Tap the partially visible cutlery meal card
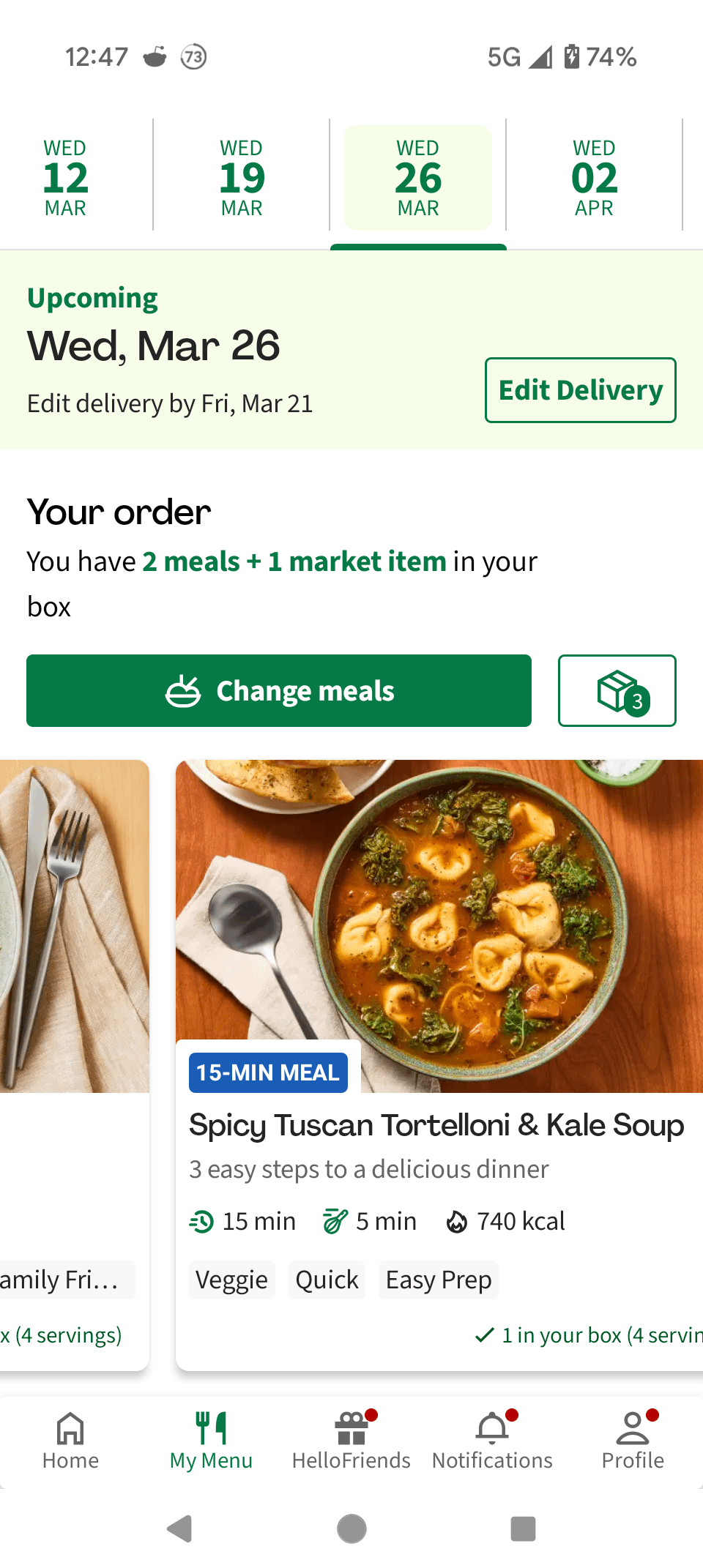Viewport: 703px width, 1568px height. (x=73, y=952)
